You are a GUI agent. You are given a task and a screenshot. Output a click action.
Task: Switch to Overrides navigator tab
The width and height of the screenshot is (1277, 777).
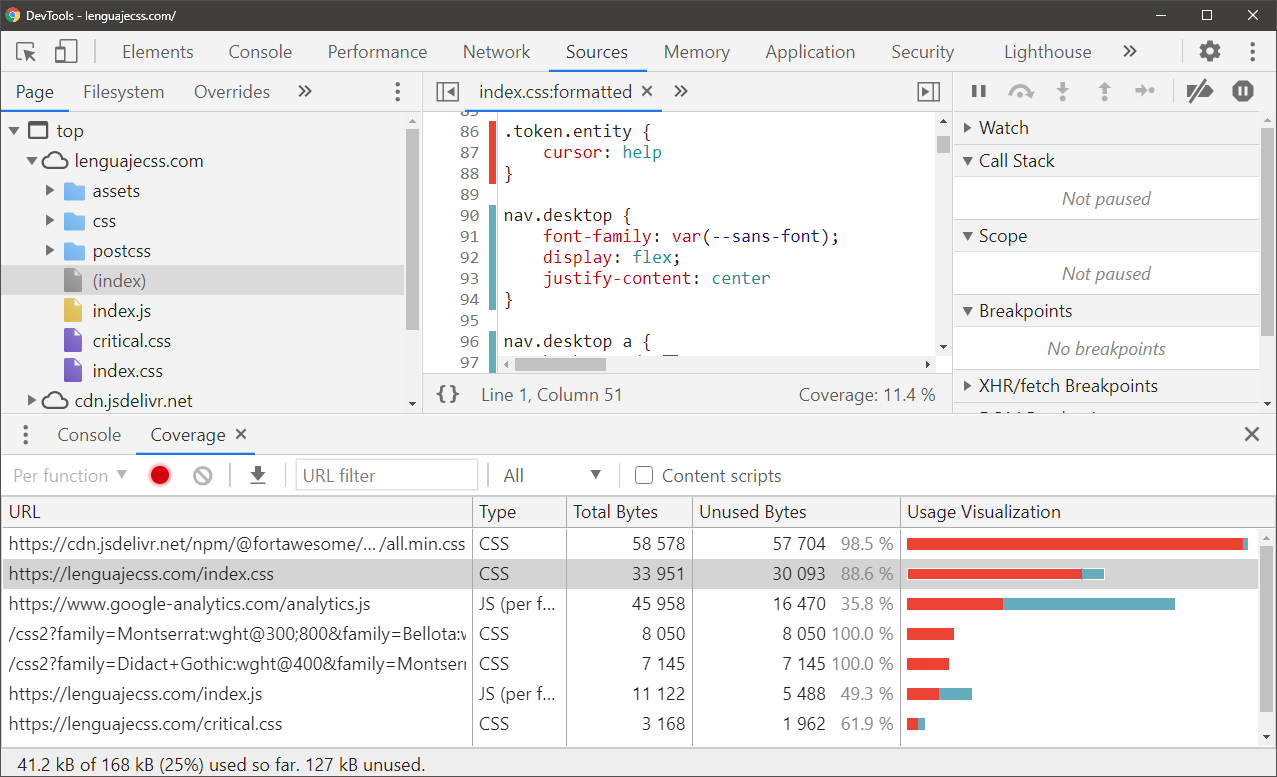[232, 92]
